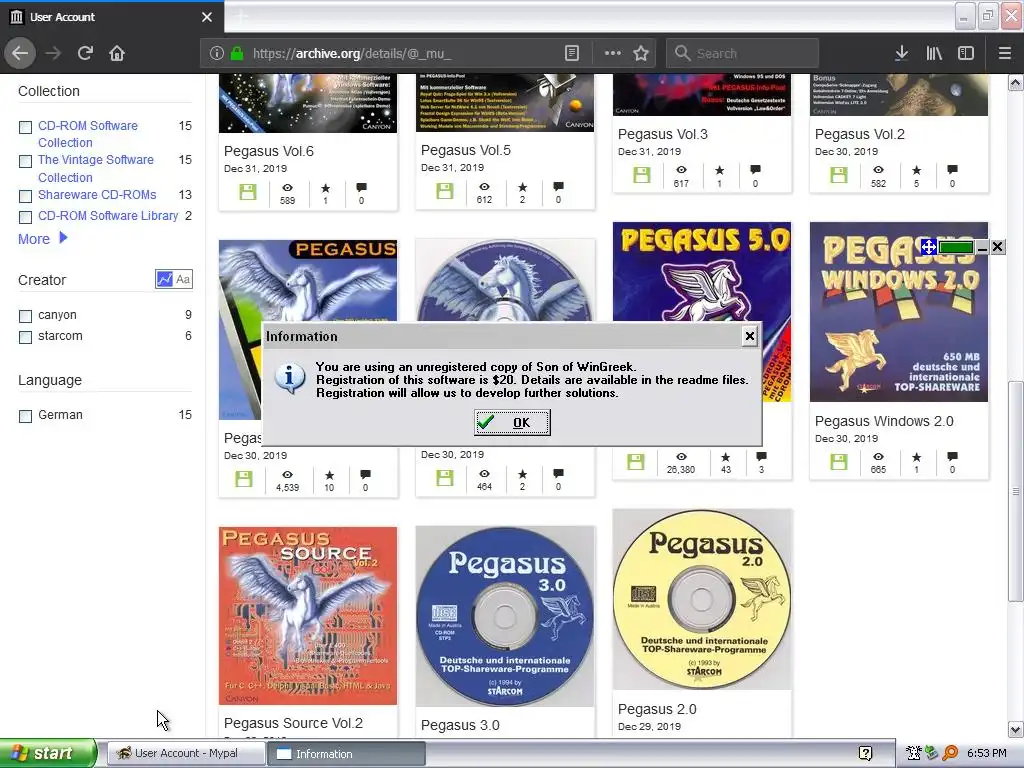The height and width of the screenshot is (768, 1024).
Task: Open the blue Pegasus 3.0 disc thumbnail
Action: click(x=505, y=616)
